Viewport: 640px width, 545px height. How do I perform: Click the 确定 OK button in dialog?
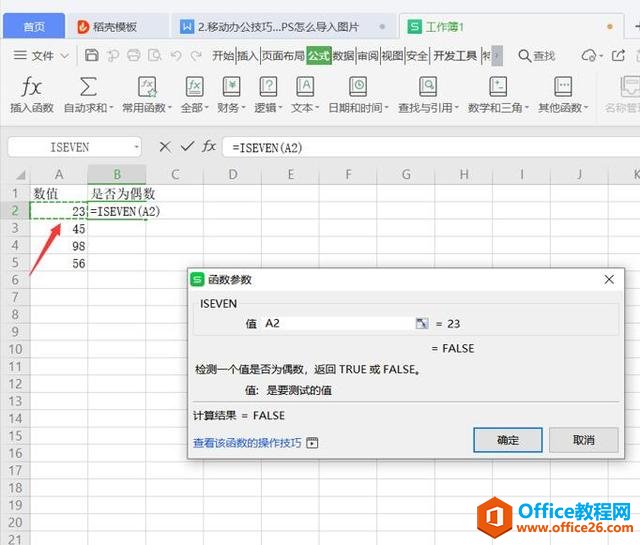click(x=508, y=440)
